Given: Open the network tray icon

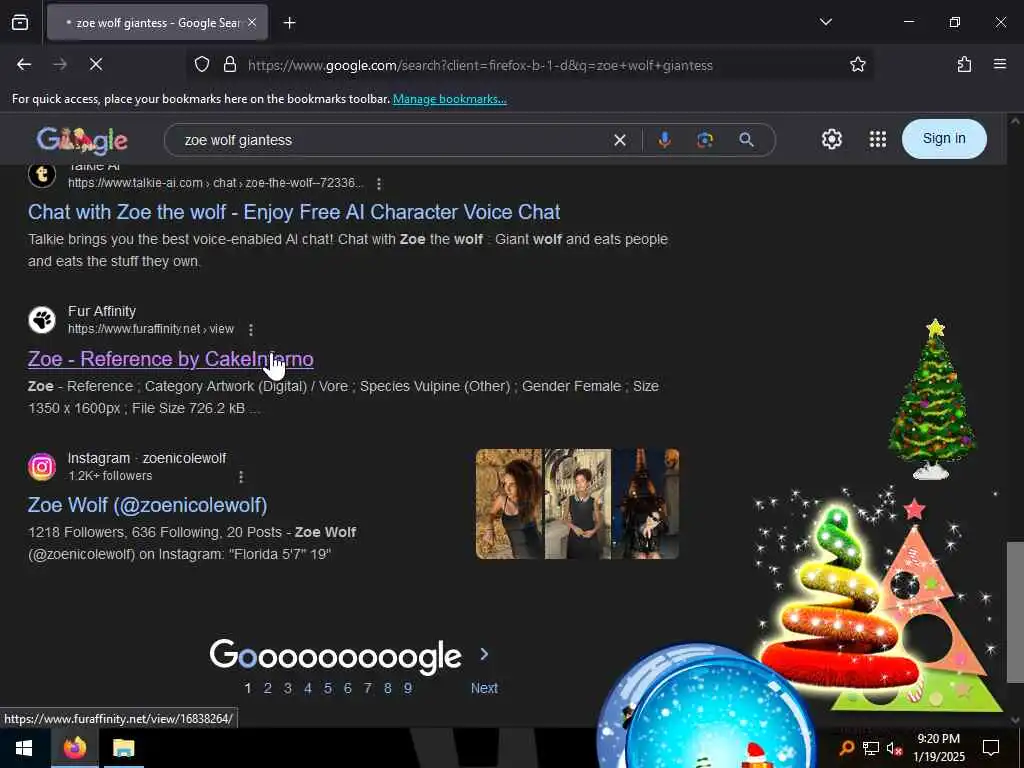Looking at the screenshot, I should pyautogui.click(x=871, y=748).
